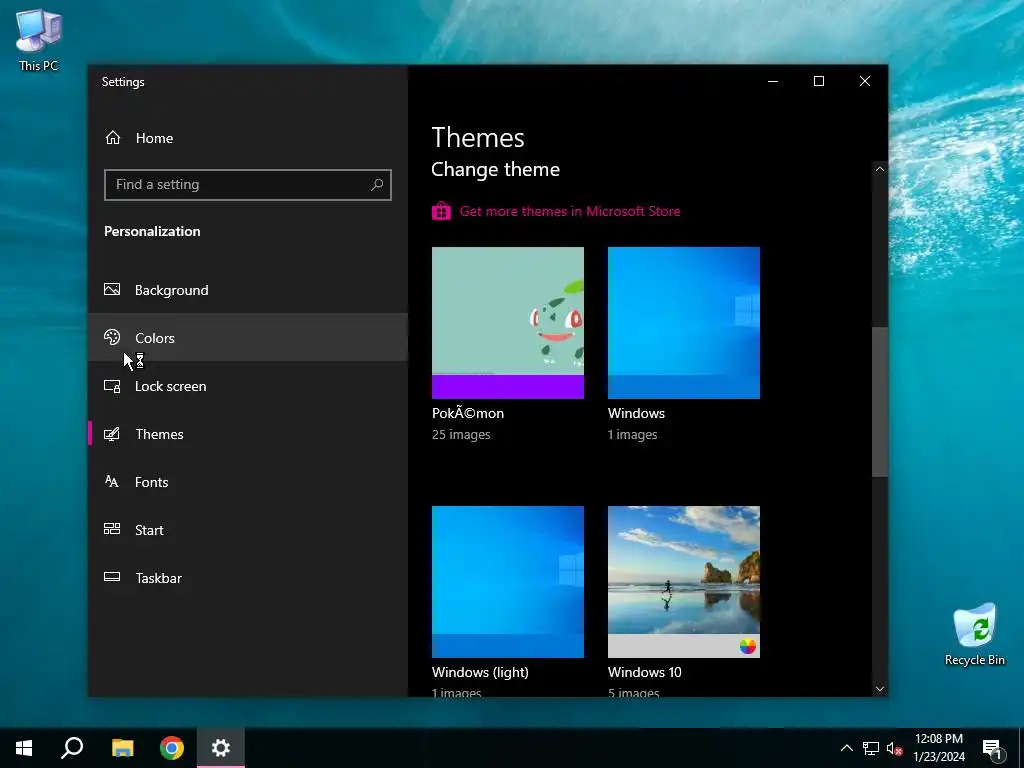
Task: Click the Pokémon theme name label
Action: (x=468, y=413)
